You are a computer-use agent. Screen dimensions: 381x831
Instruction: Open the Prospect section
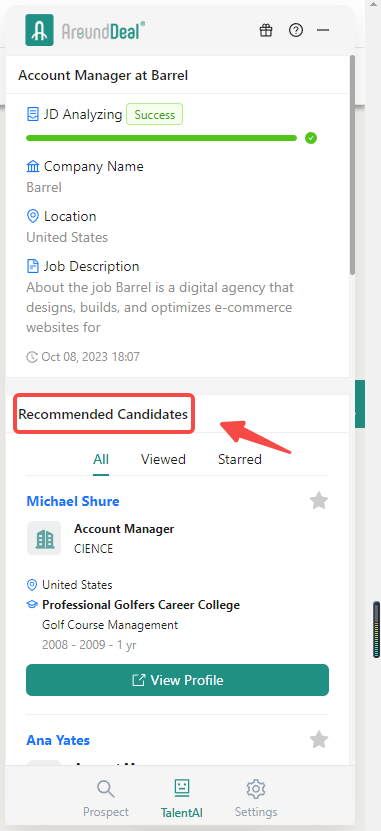coord(105,799)
